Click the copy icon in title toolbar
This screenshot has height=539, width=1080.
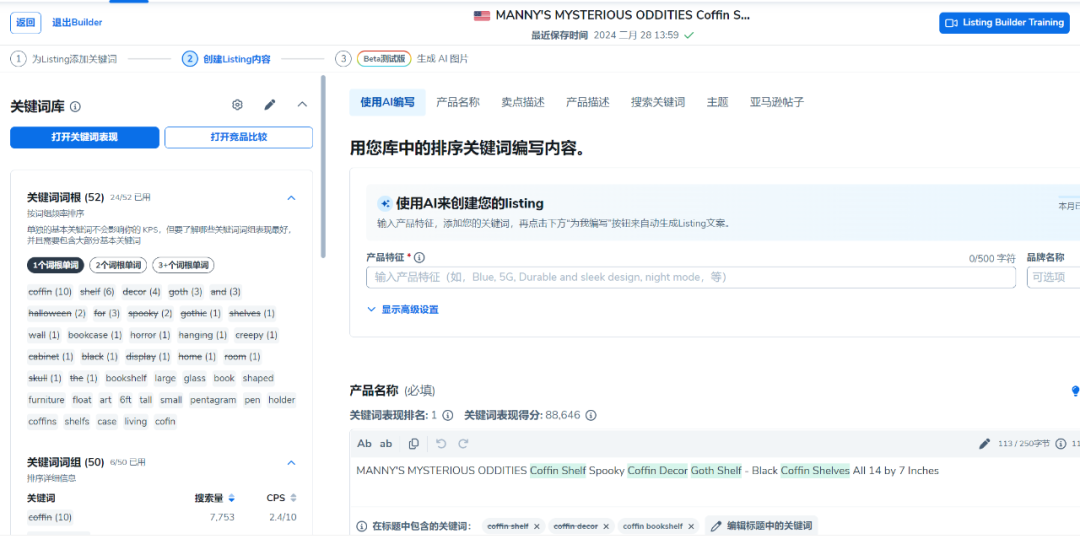[x=413, y=444]
